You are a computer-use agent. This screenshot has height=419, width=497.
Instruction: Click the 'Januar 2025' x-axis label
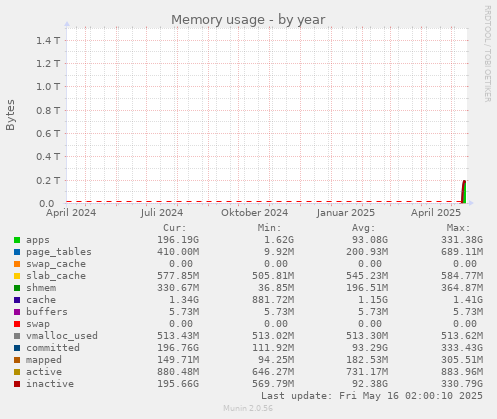[x=346, y=213]
